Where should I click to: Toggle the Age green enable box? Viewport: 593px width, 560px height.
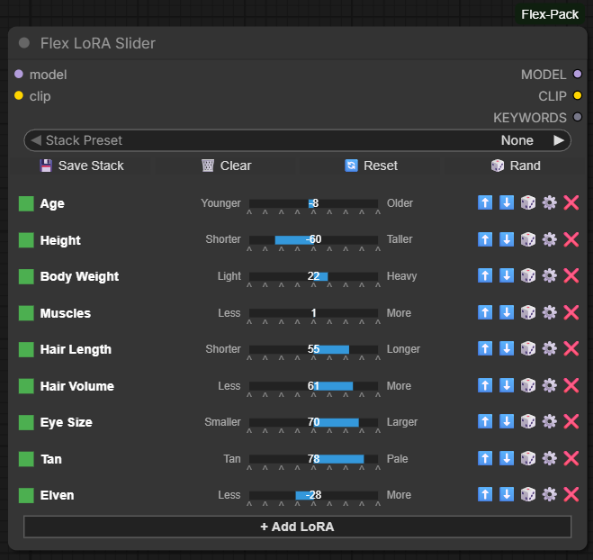click(x=26, y=203)
